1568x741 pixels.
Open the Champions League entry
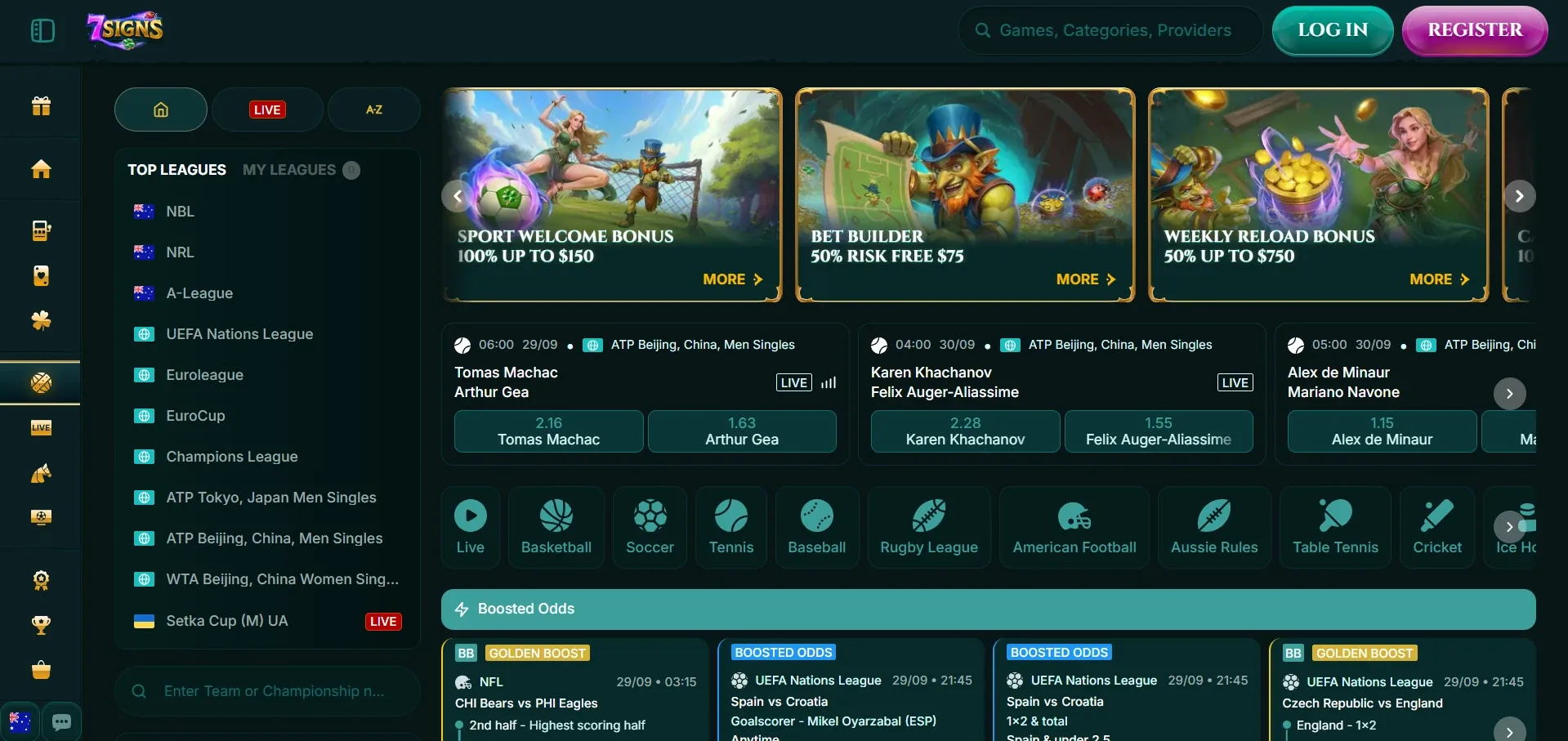pos(267,456)
